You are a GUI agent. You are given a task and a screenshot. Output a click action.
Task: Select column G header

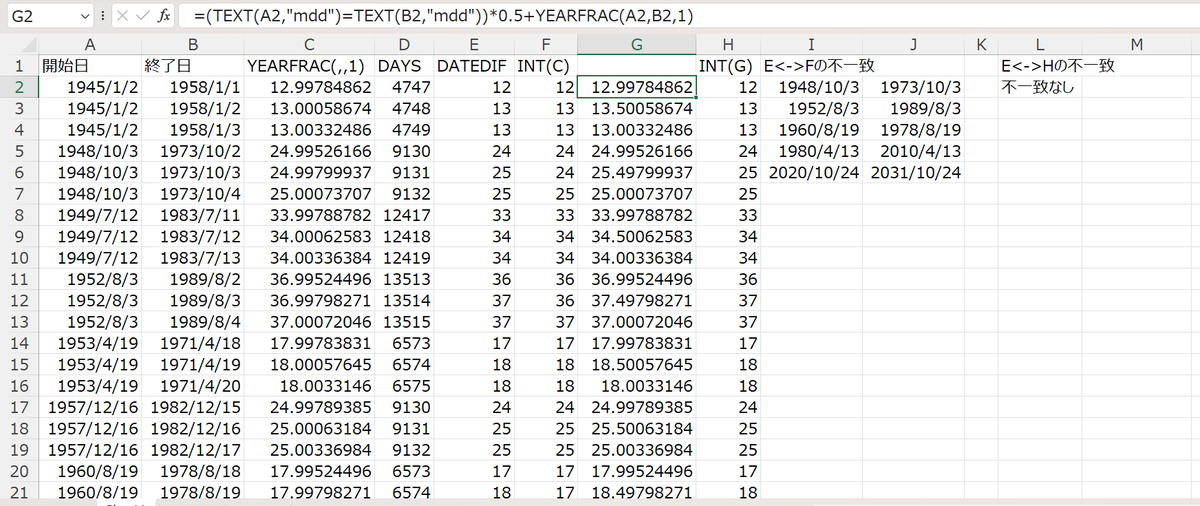click(x=636, y=43)
